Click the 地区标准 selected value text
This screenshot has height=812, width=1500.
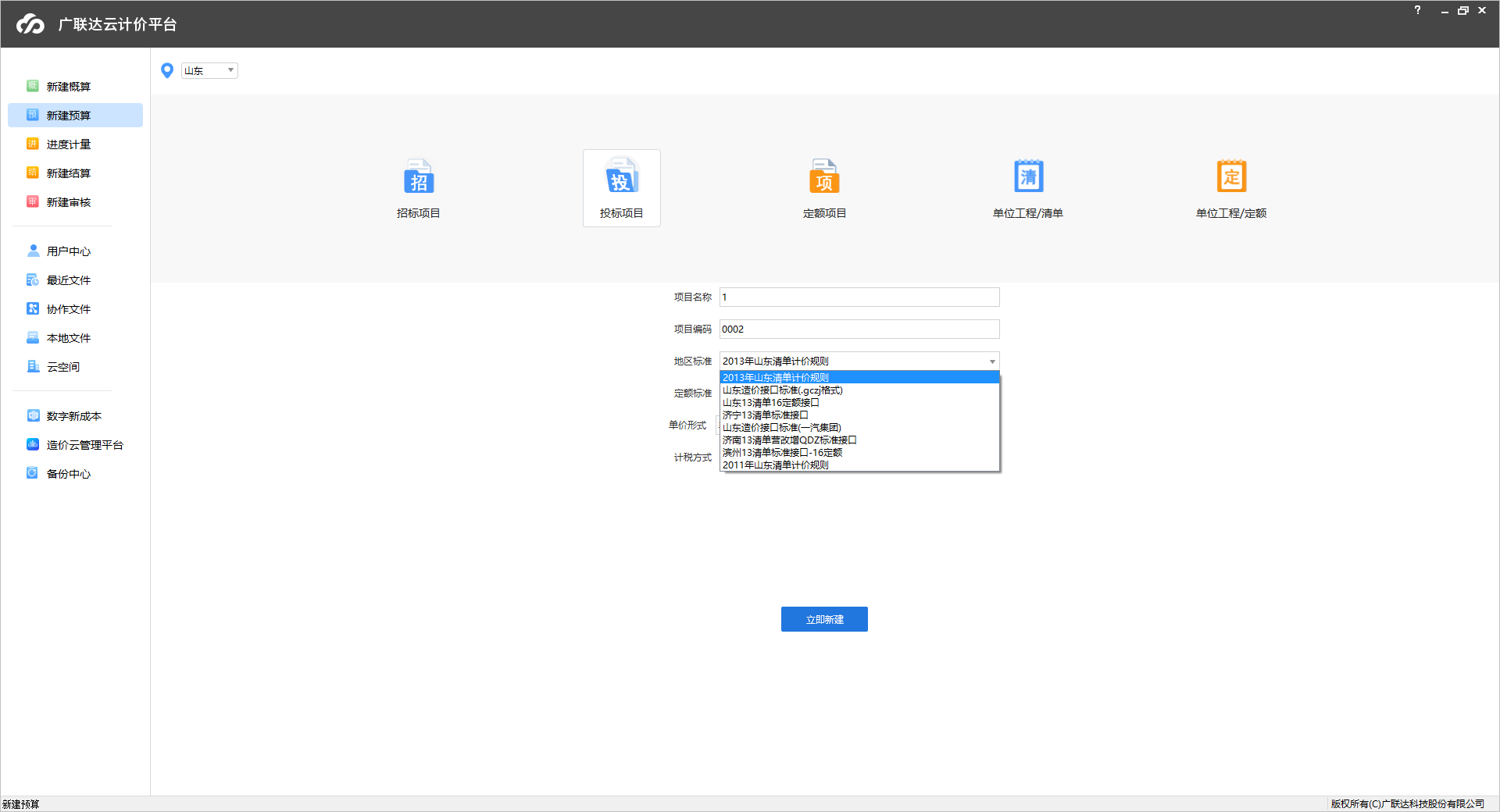776,361
